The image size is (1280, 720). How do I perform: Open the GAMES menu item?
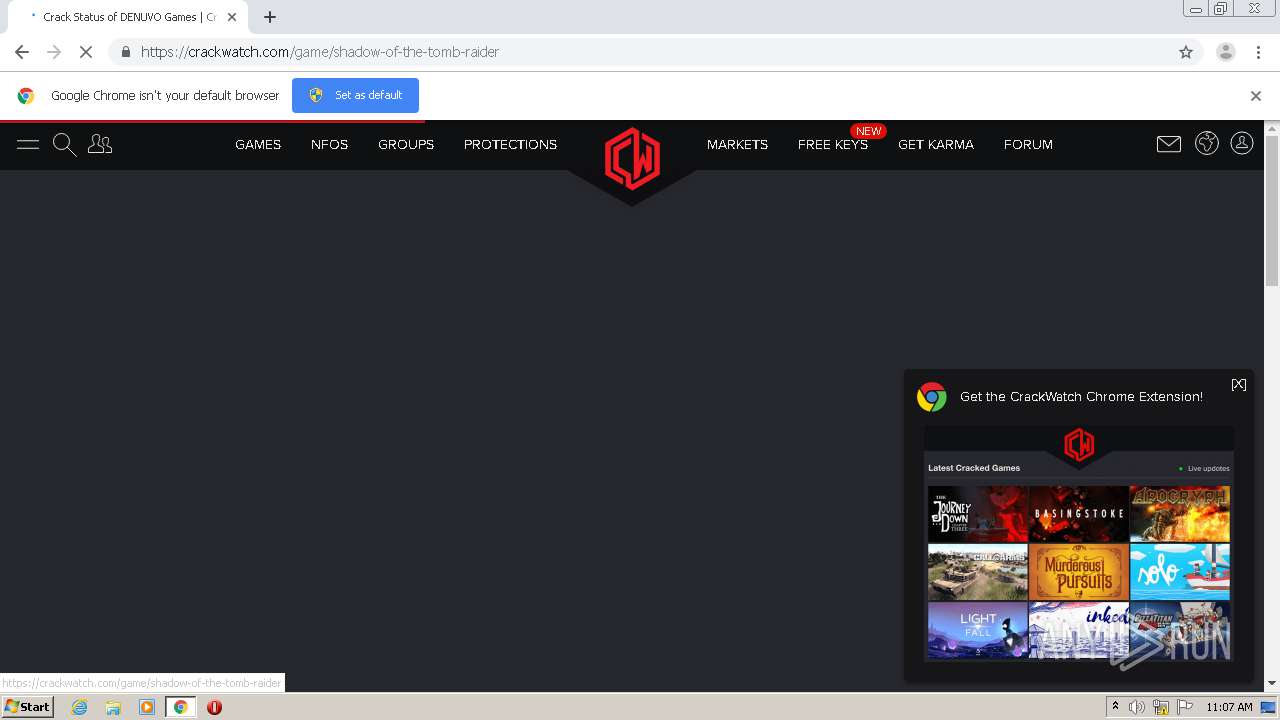tap(258, 145)
